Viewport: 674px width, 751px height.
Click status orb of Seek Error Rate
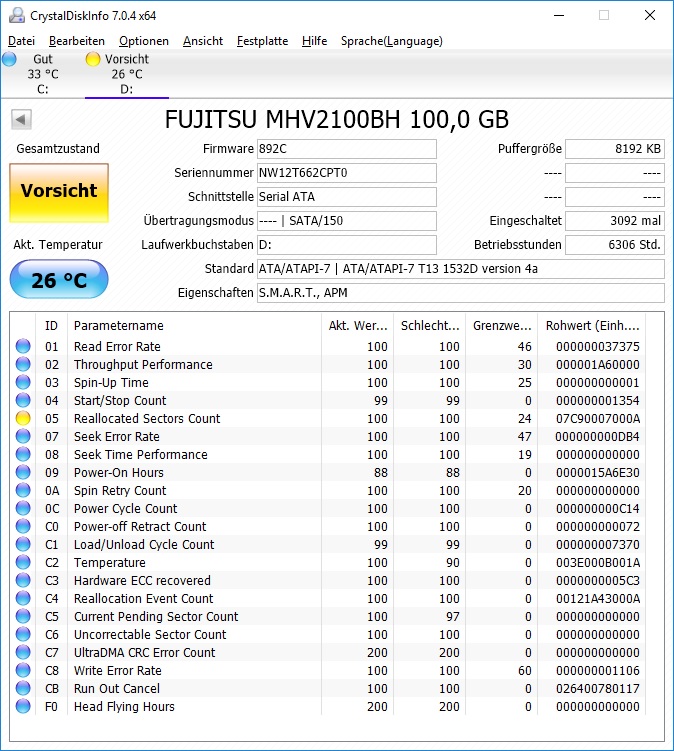pyautogui.click(x=23, y=436)
